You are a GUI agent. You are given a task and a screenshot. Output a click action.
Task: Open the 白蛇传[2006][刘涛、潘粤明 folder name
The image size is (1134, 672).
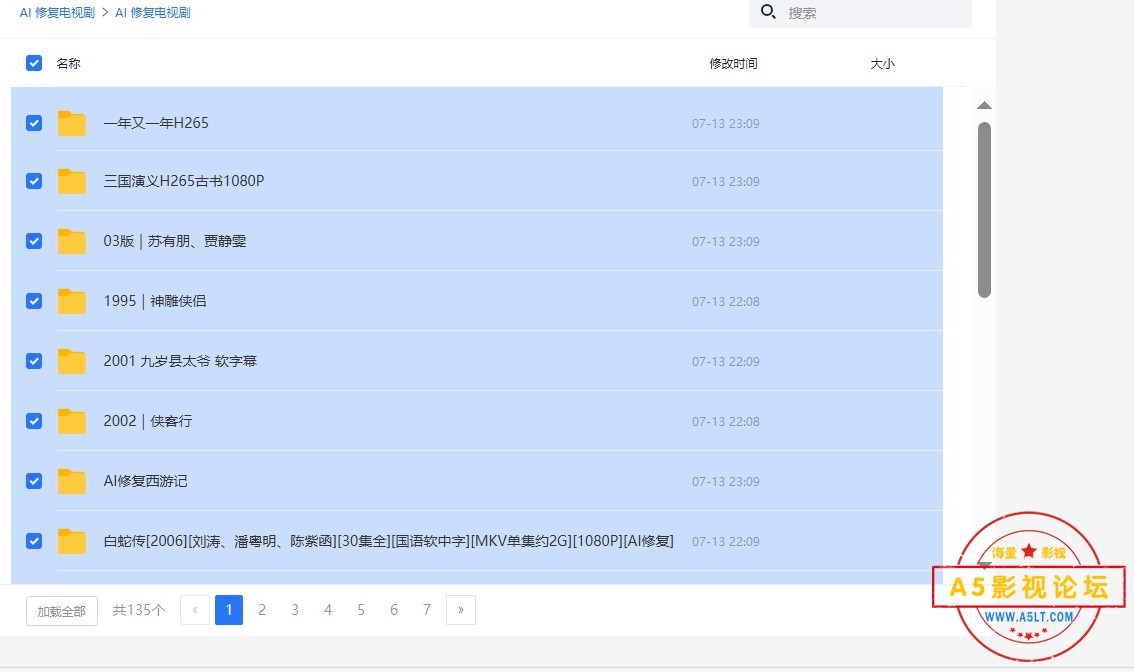click(x=388, y=541)
